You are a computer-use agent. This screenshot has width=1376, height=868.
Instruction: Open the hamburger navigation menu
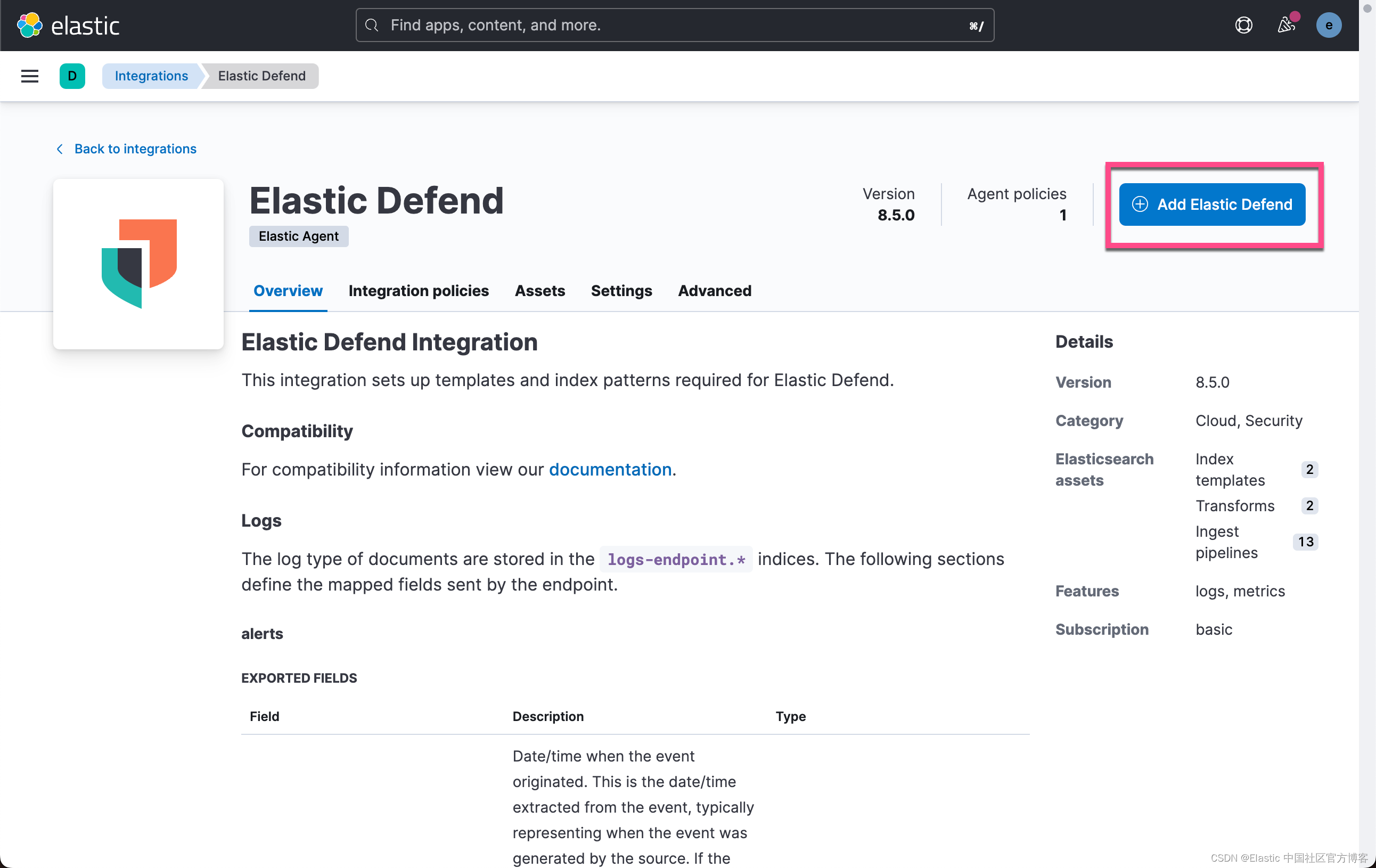point(30,76)
